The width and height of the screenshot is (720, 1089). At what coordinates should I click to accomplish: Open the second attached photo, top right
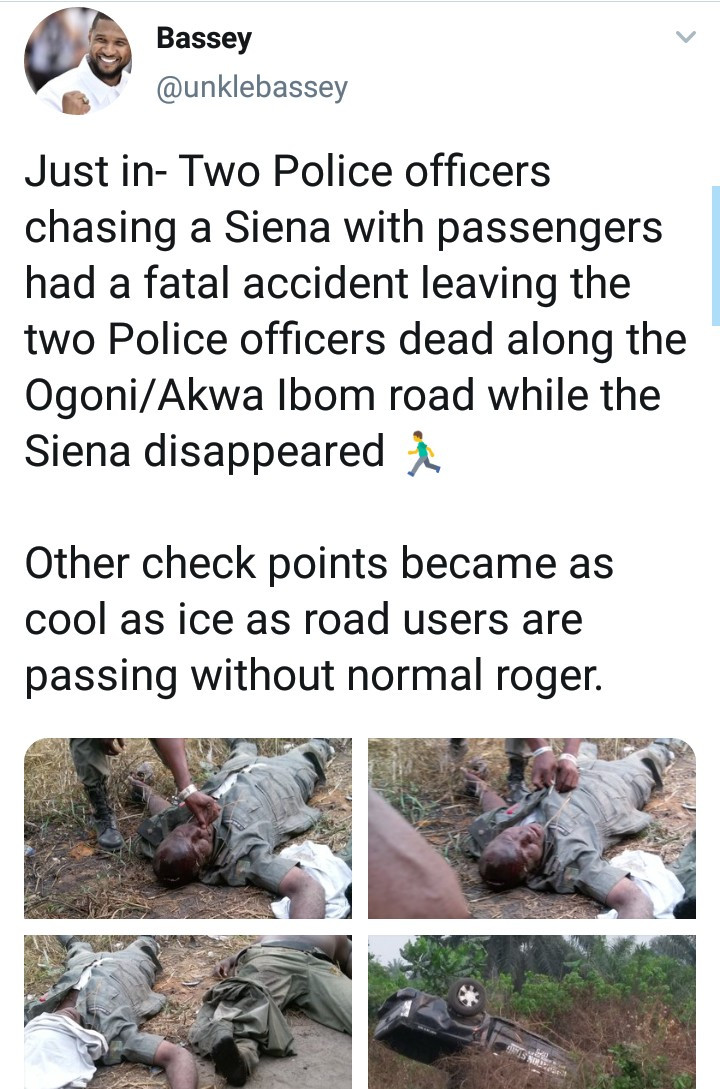pyautogui.click(x=532, y=828)
